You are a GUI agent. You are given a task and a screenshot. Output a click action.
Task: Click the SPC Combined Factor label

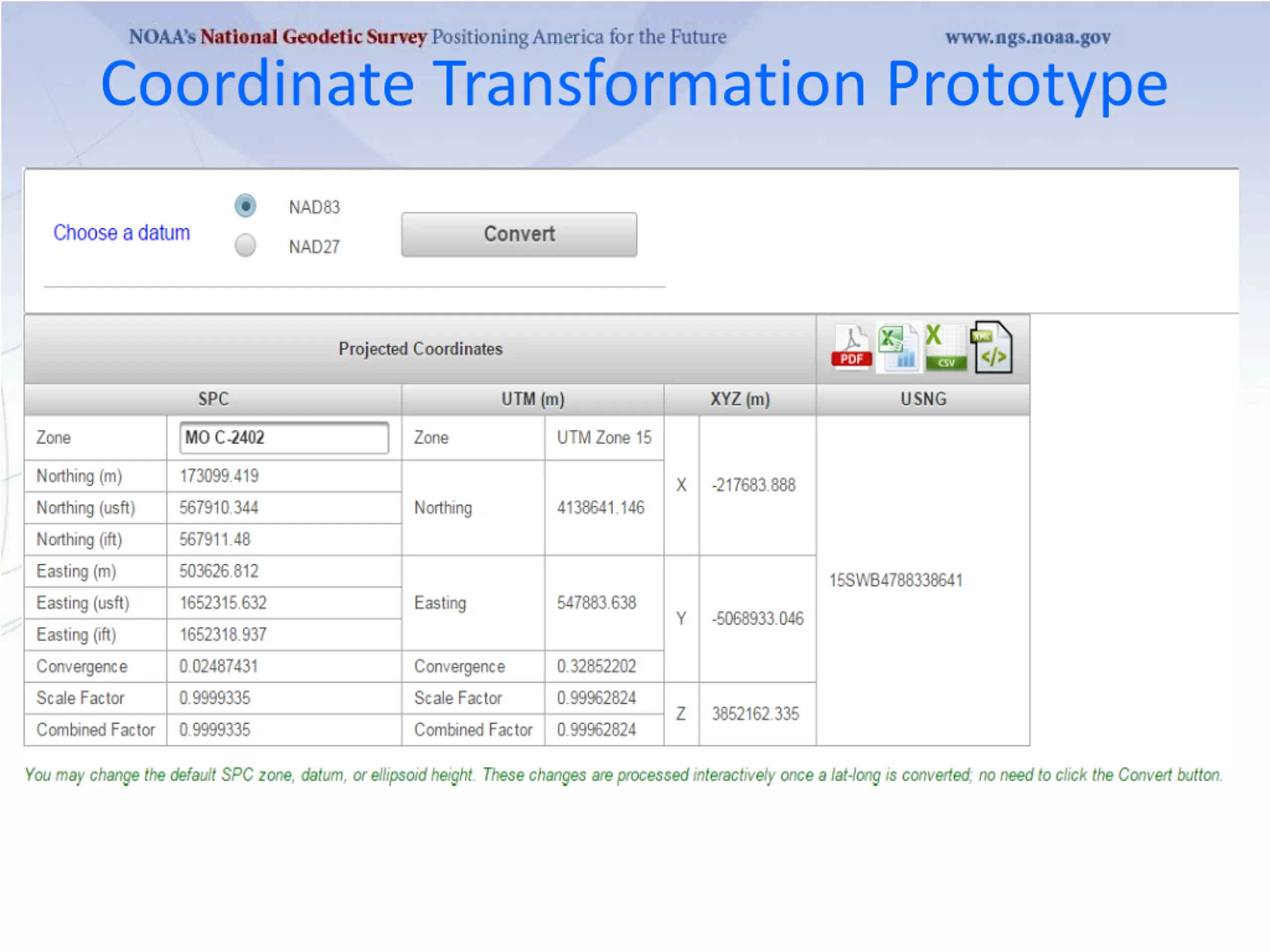[x=96, y=730]
